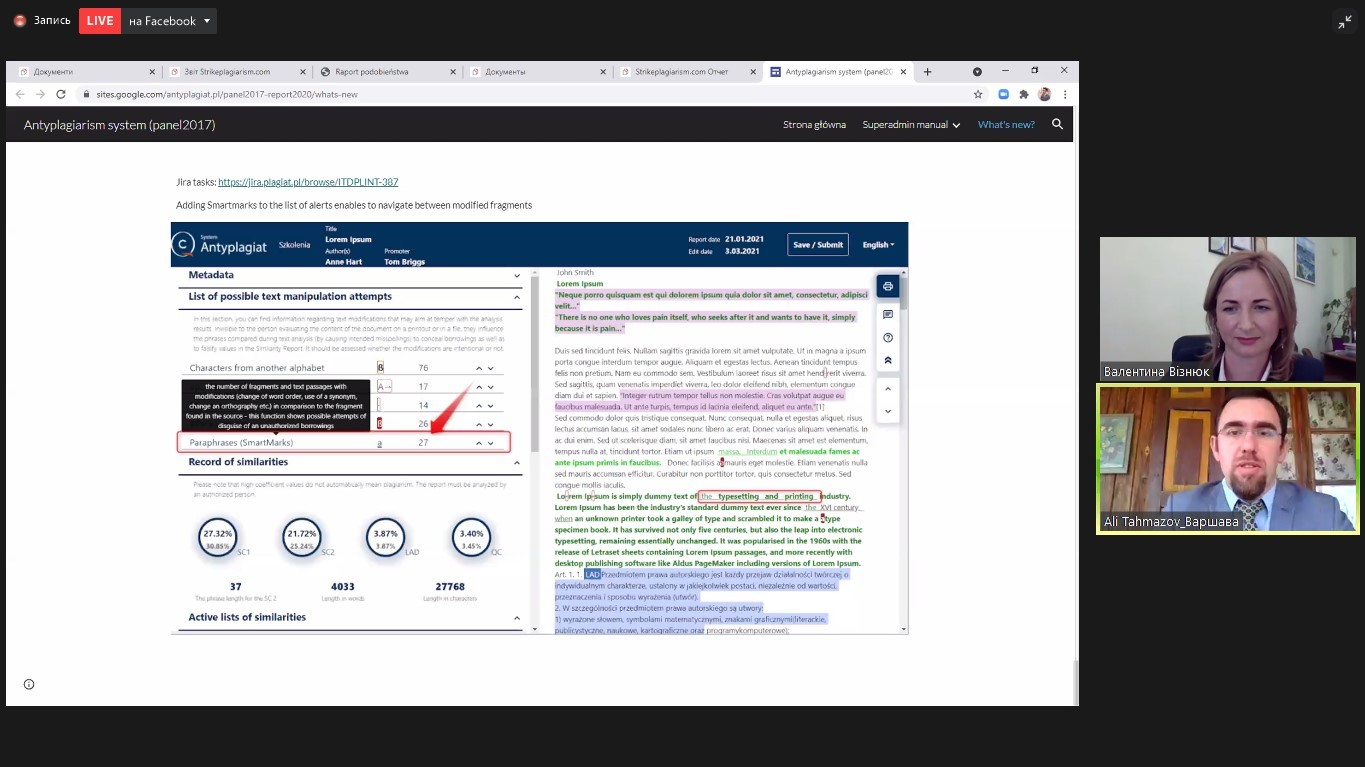Open What's new? menu item

pos(1006,125)
